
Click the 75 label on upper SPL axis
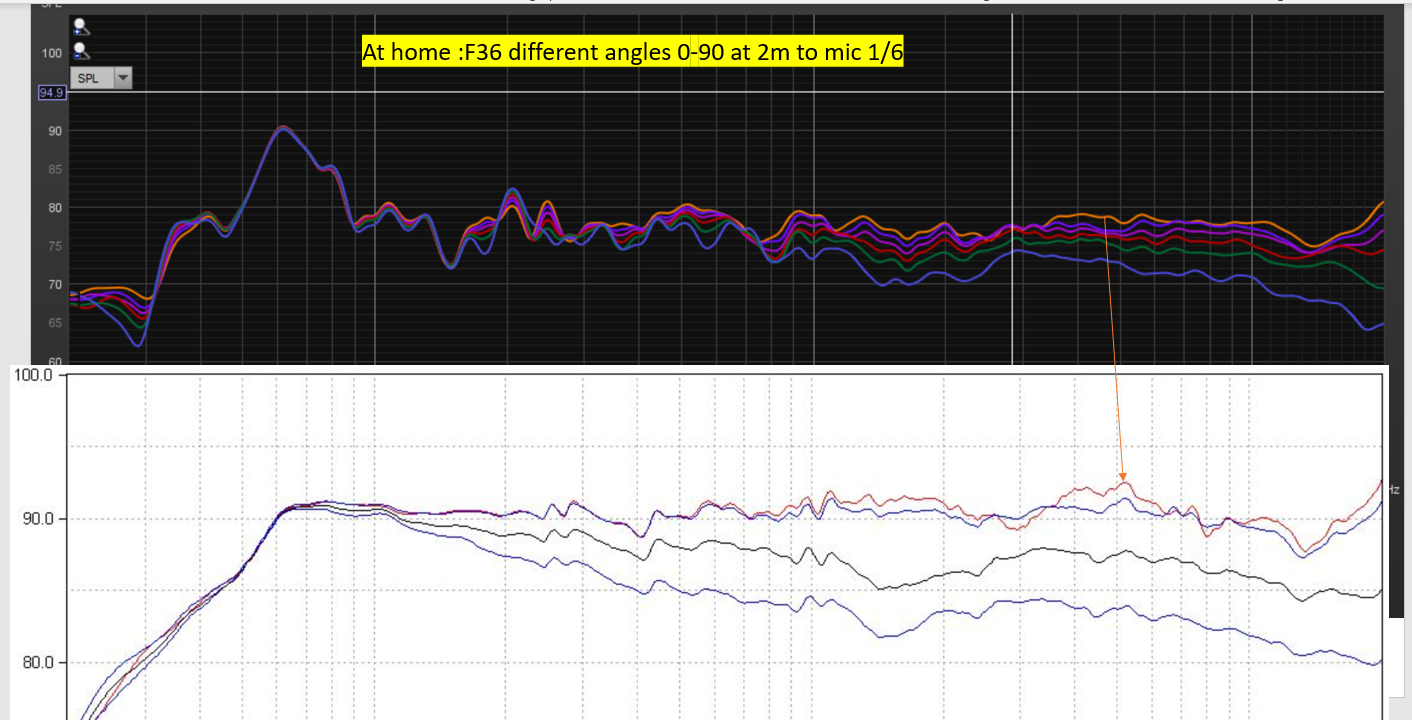pos(55,246)
